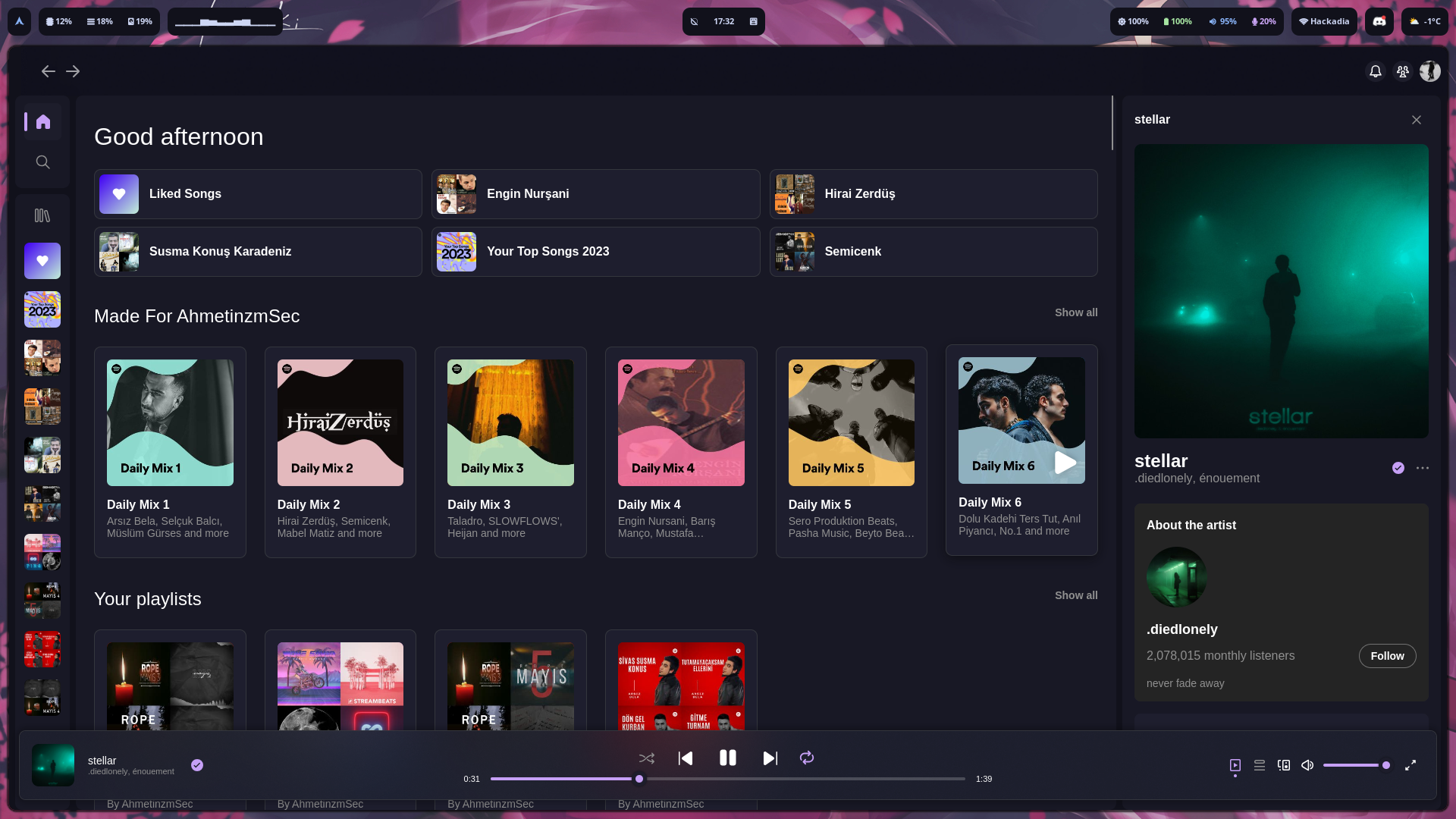1456x819 pixels.
Task: Open the user profile avatar menu
Action: (x=1430, y=71)
